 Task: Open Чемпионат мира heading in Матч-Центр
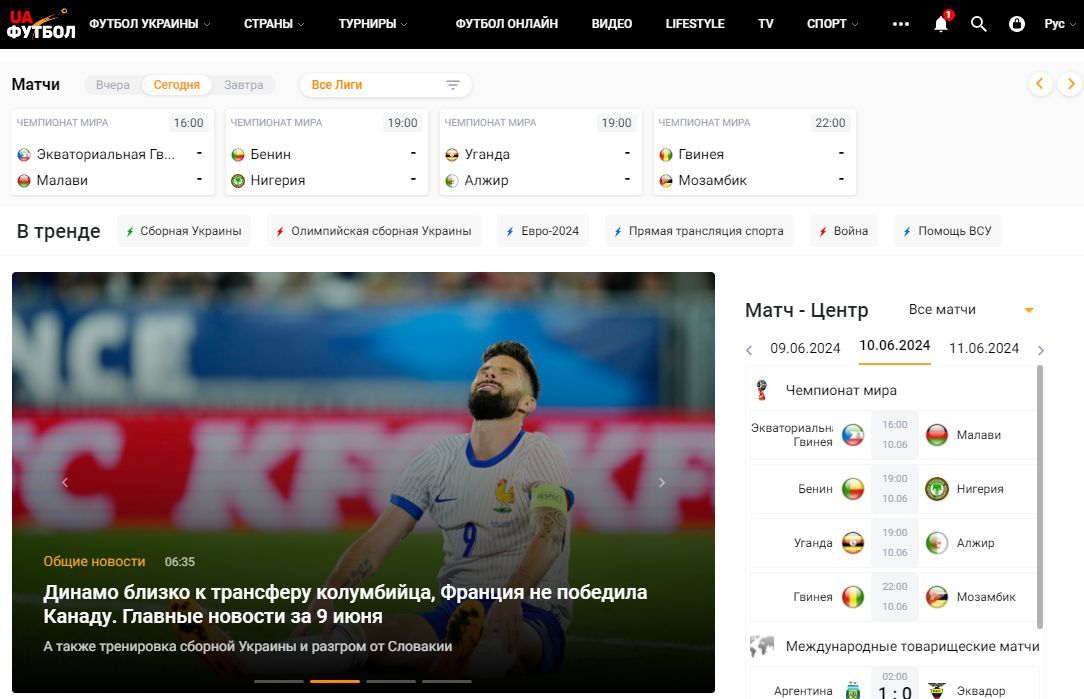pos(841,390)
